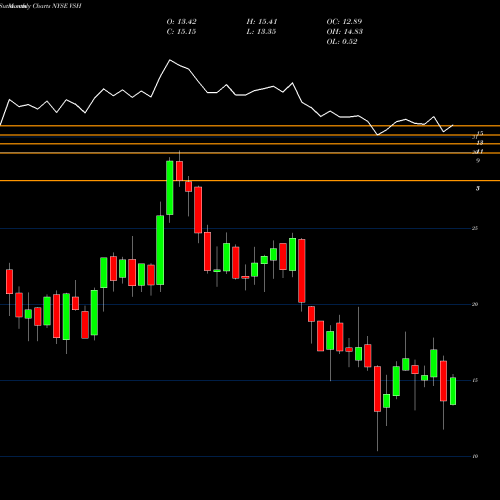Screen dimensions: 500x500
Task: Click the 'H: 15.41' high value
Action: pyautogui.click(x=262, y=22)
